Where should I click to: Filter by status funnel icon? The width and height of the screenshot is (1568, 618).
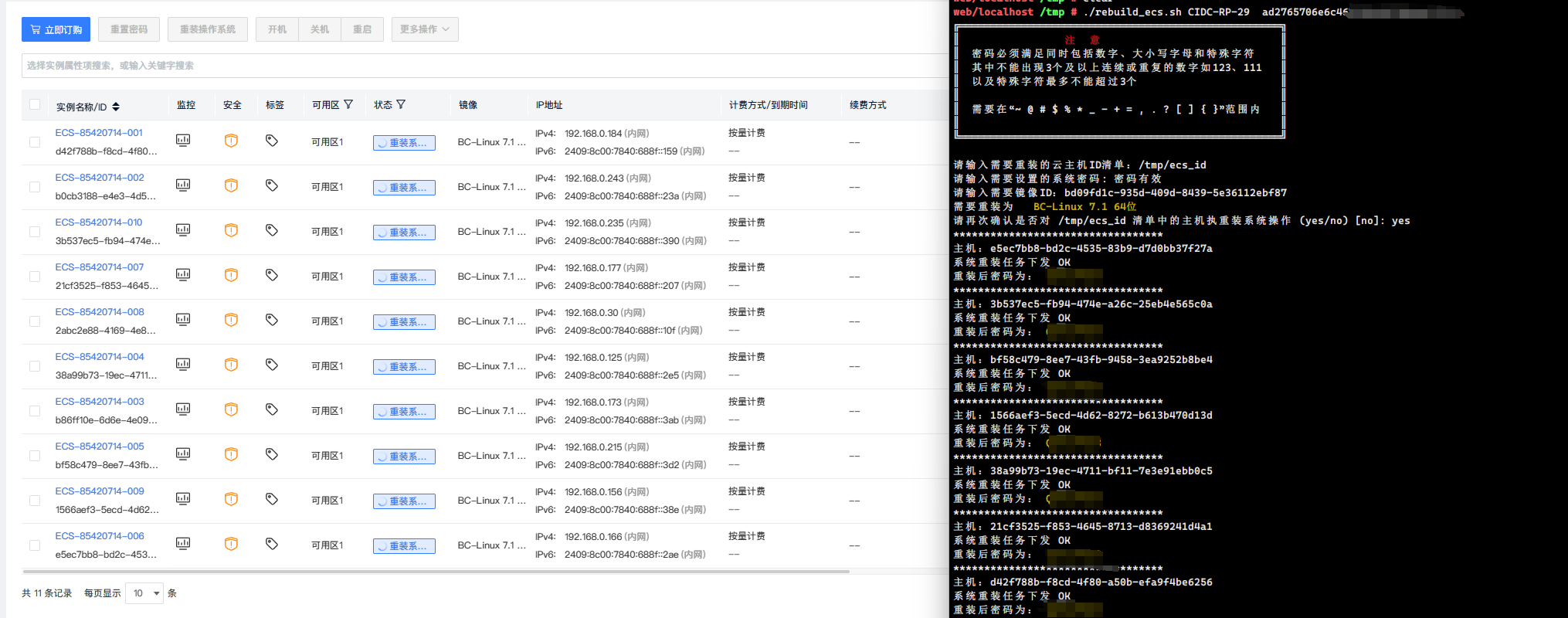point(401,104)
